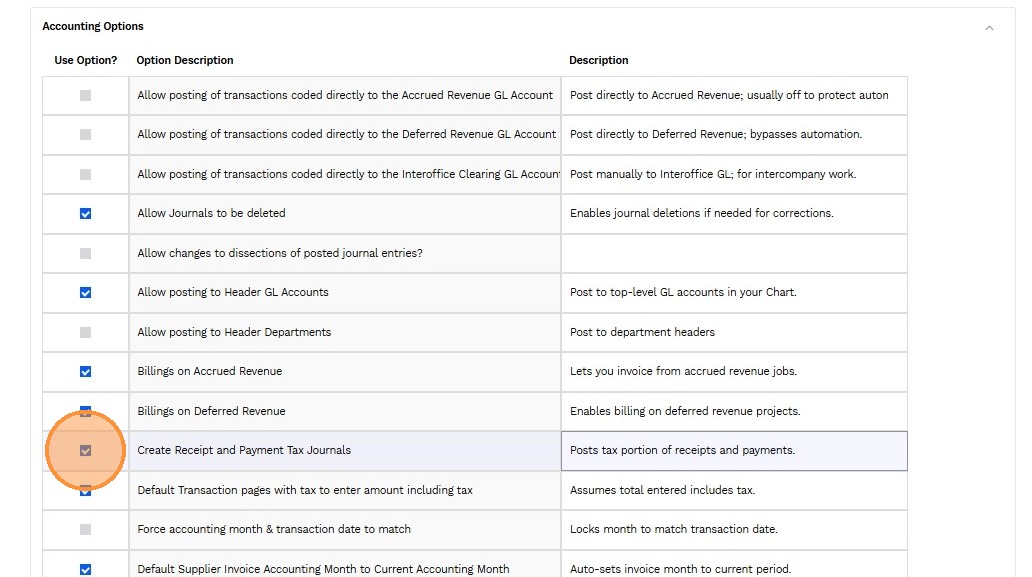Enable posting to Interoffice Clearing GL Account

coord(85,174)
